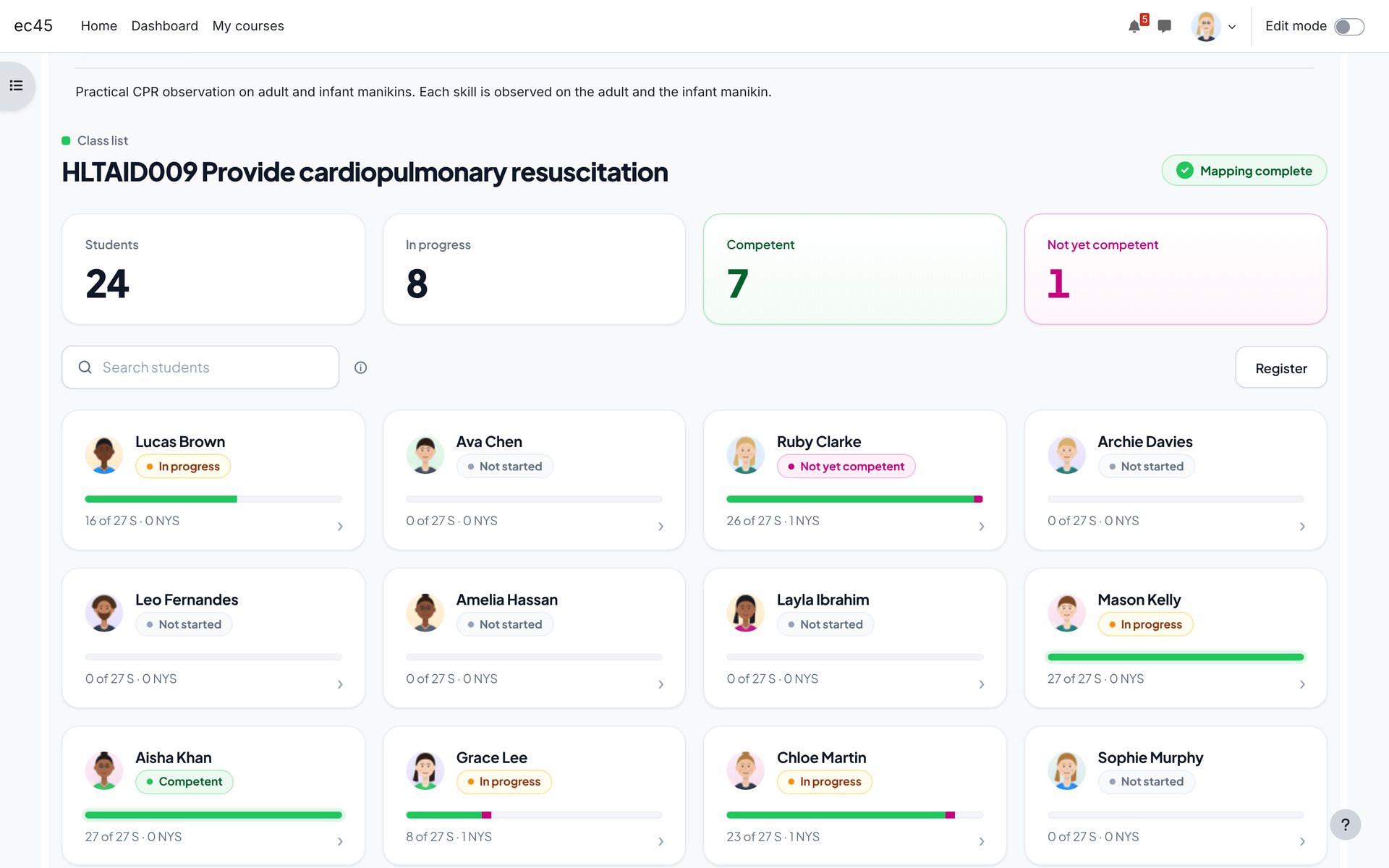Open Ava Chen's card chevron
This screenshot has width=1389, height=868.
(660, 527)
